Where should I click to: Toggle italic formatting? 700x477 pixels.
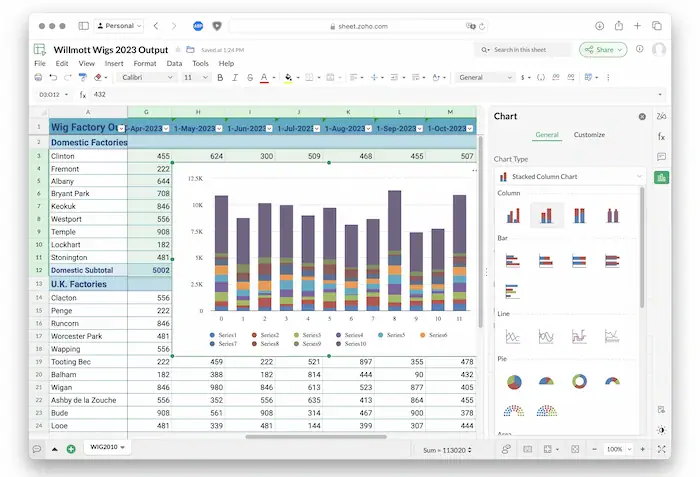click(235, 77)
